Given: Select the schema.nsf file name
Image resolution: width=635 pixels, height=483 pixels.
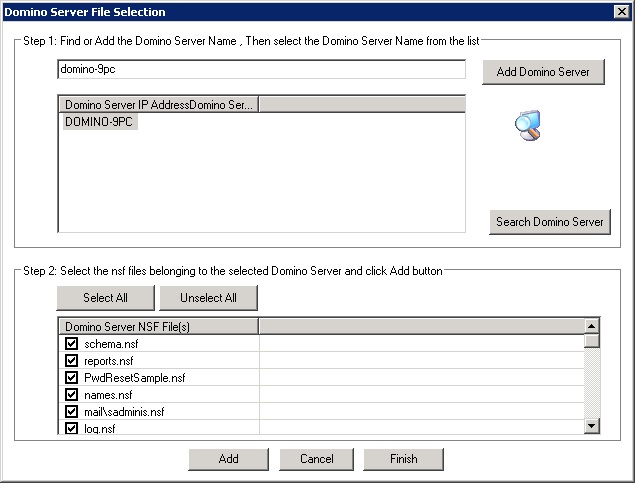Looking at the screenshot, I should tap(111, 344).
